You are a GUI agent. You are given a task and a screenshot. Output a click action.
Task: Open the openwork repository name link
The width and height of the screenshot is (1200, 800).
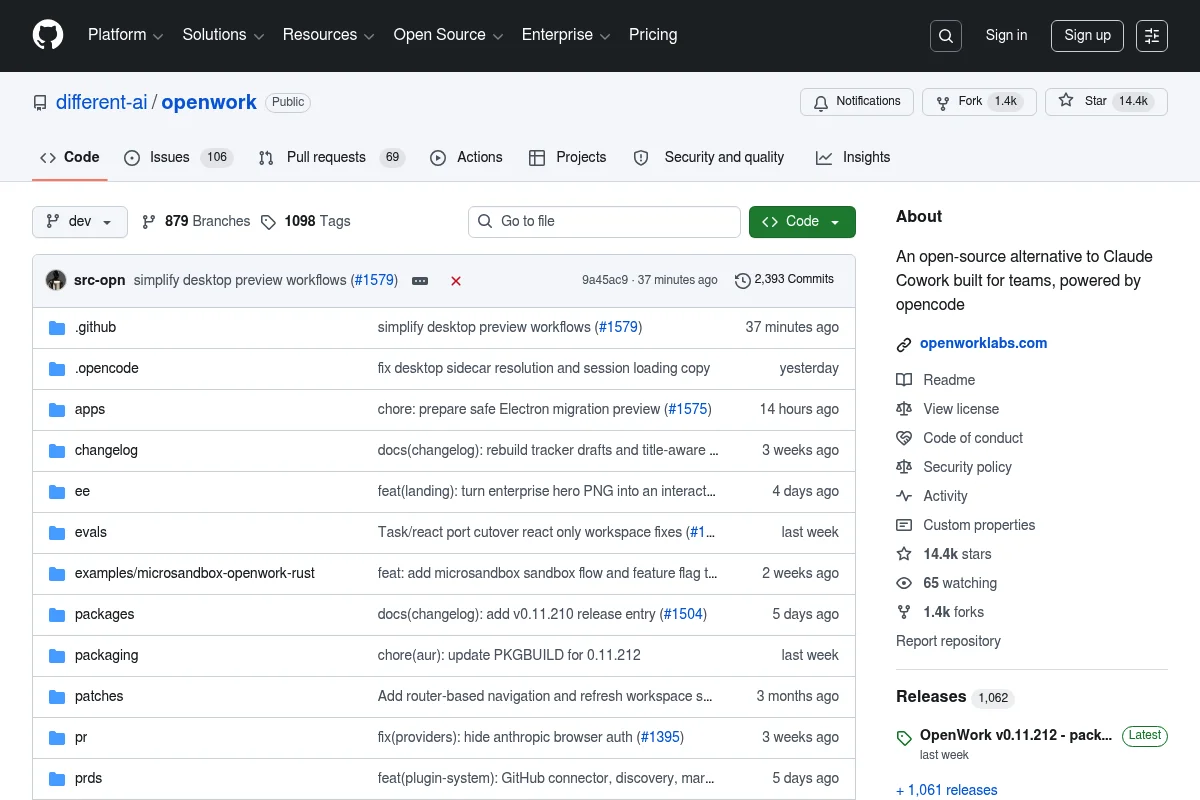click(x=209, y=102)
